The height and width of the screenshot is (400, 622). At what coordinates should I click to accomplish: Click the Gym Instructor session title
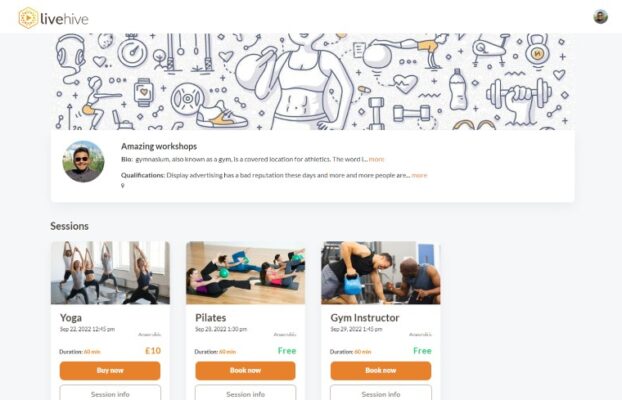pos(365,318)
